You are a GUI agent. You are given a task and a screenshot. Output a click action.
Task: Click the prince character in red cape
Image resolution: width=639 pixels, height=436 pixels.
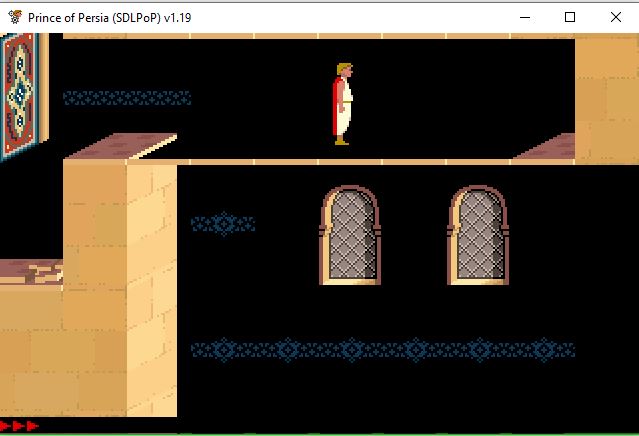[x=342, y=104]
